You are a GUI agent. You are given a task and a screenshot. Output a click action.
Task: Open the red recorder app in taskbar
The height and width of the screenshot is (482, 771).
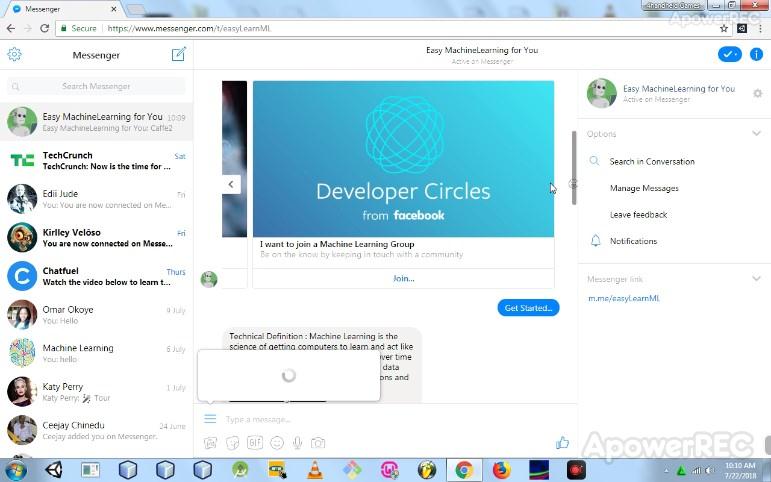point(576,471)
